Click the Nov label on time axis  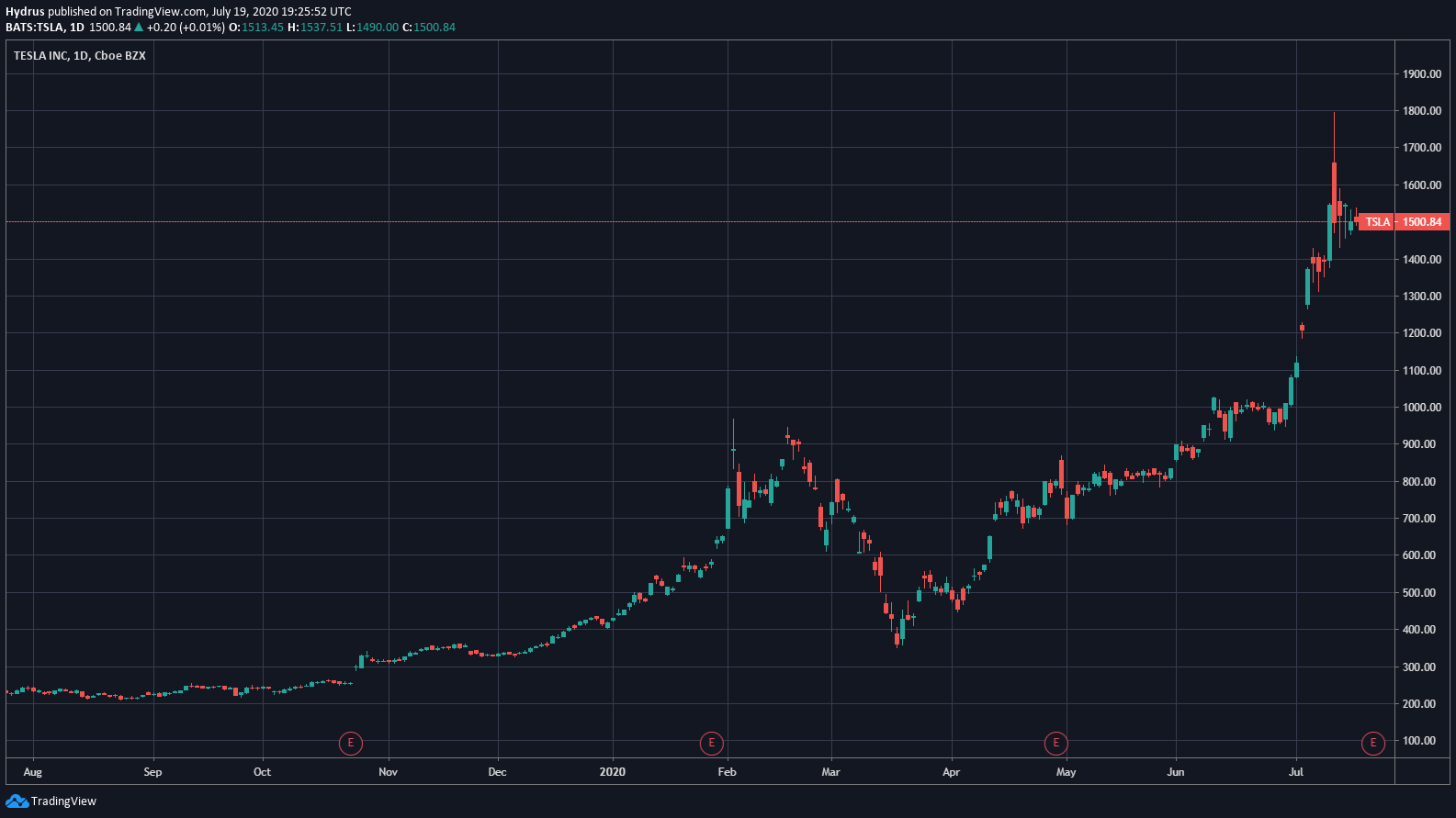tap(388, 772)
